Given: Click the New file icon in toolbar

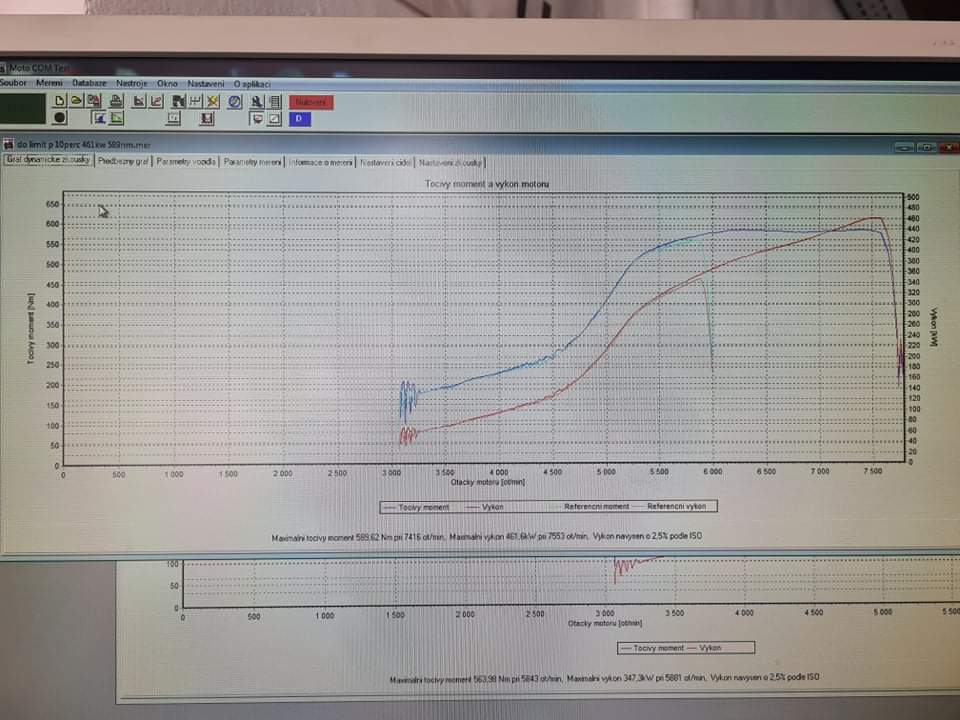Looking at the screenshot, I should tap(60, 101).
